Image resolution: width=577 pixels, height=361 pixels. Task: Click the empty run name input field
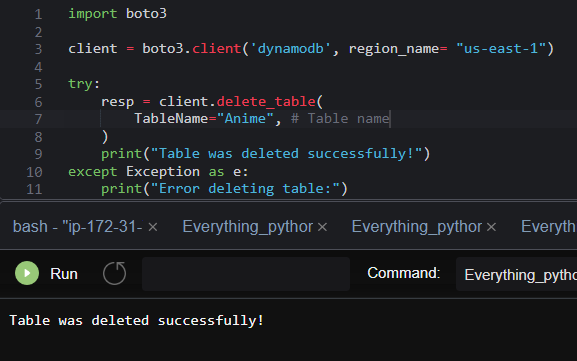(x=246, y=274)
